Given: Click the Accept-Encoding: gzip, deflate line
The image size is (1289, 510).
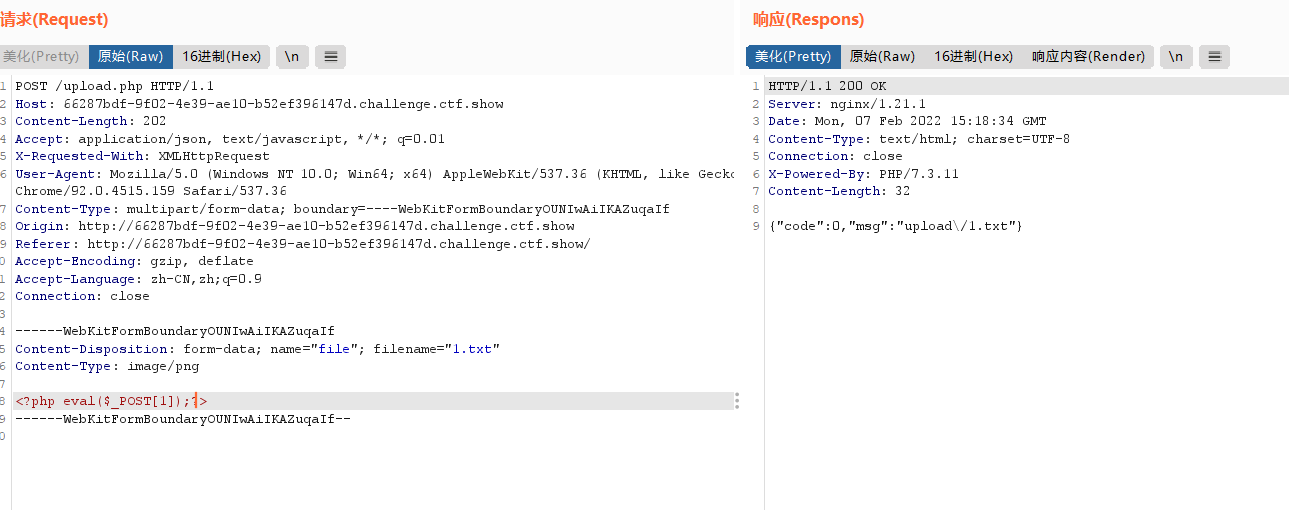Looking at the screenshot, I should coord(134,261).
